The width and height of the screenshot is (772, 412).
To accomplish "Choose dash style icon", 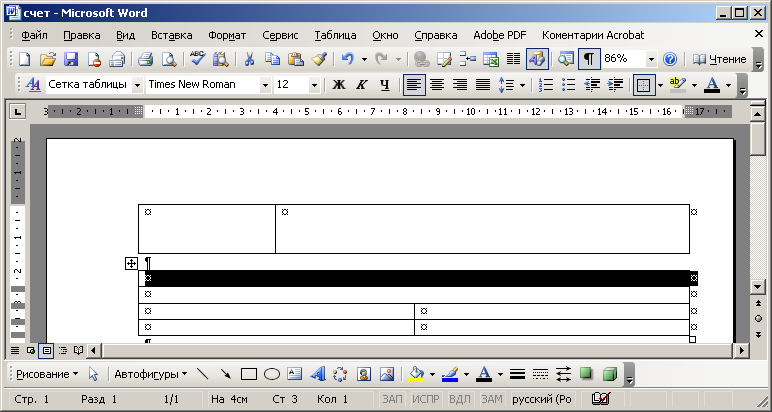I will coord(540,374).
